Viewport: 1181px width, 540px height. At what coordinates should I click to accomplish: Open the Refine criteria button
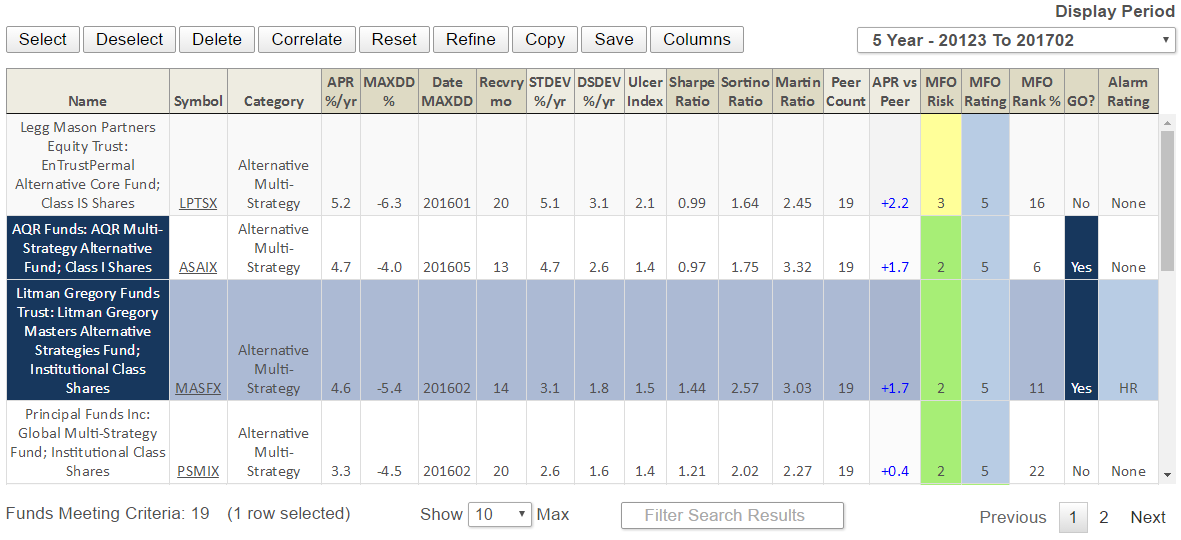(470, 39)
